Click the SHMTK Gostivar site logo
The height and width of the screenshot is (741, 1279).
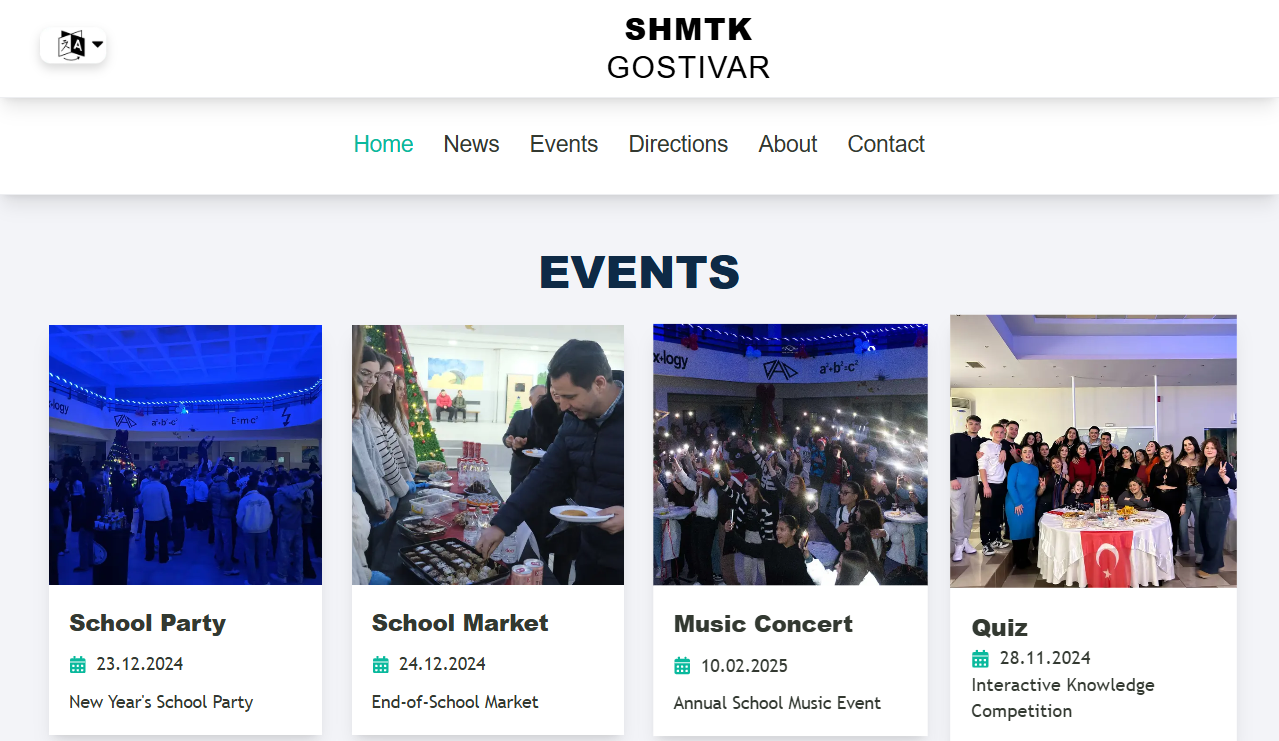[689, 48]
